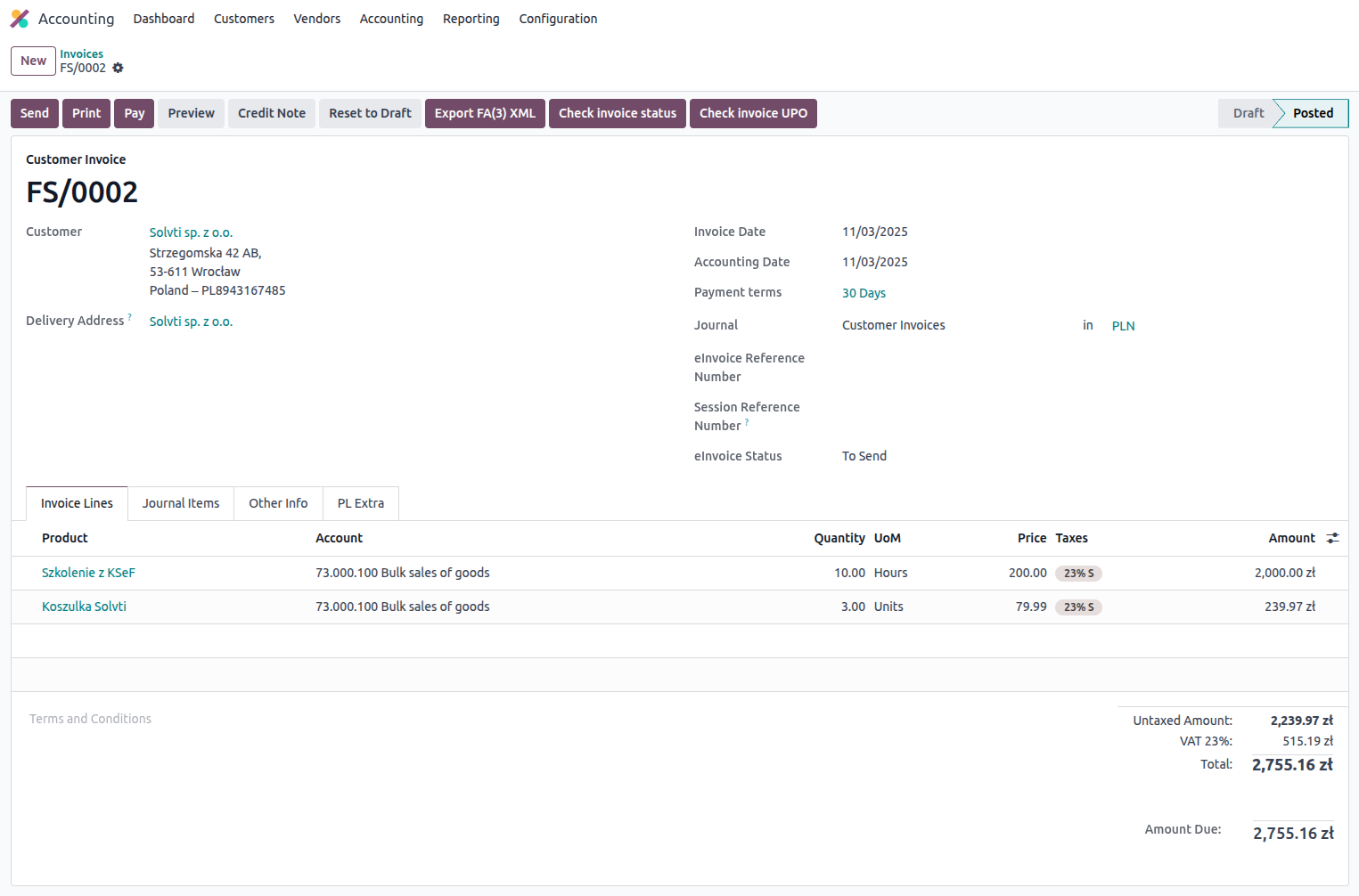This screenshot has width=1359, height=896.
Task: Select the Posted status stage
Action: 1313,113
